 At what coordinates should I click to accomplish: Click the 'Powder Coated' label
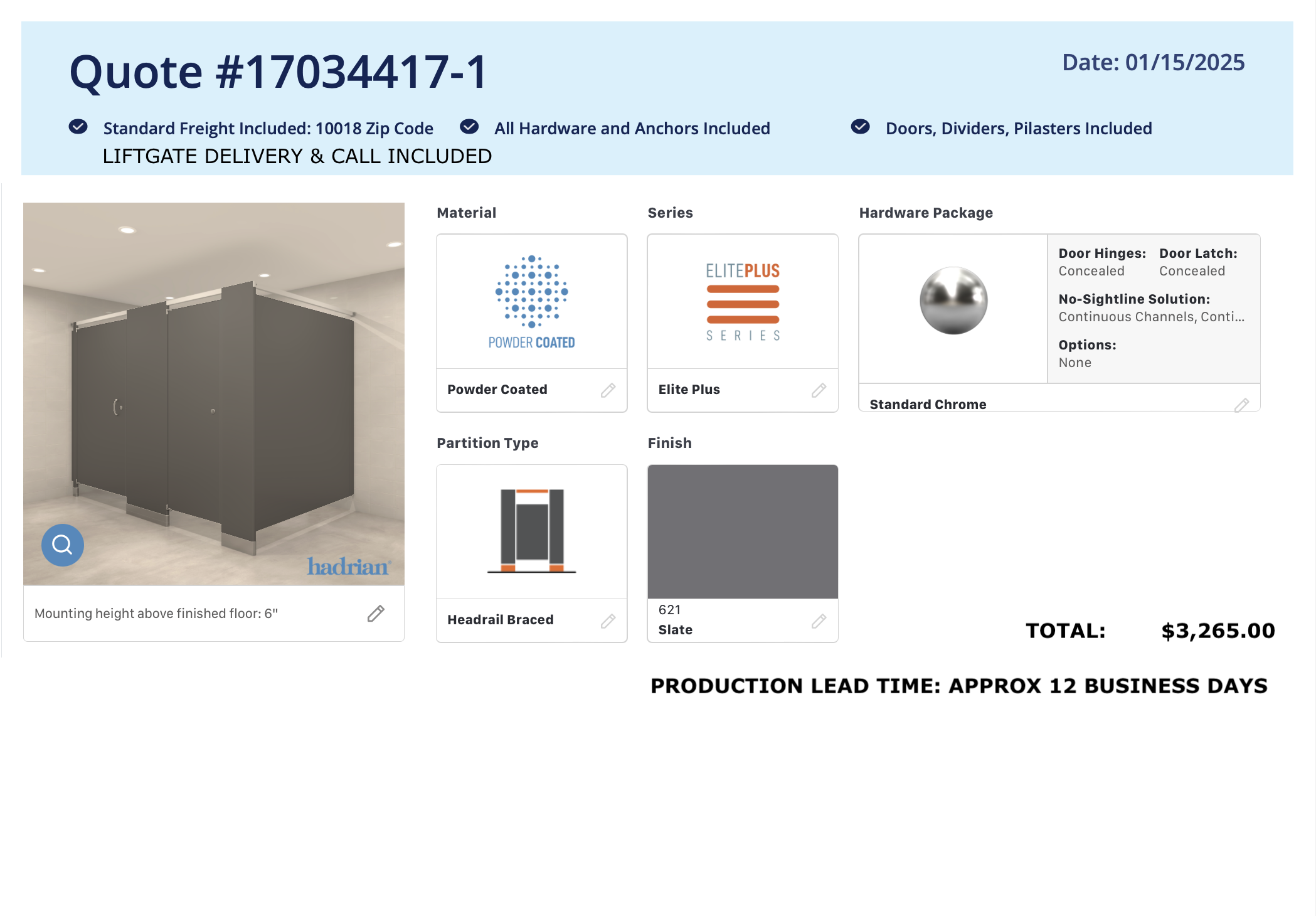(x=497, y=390)
